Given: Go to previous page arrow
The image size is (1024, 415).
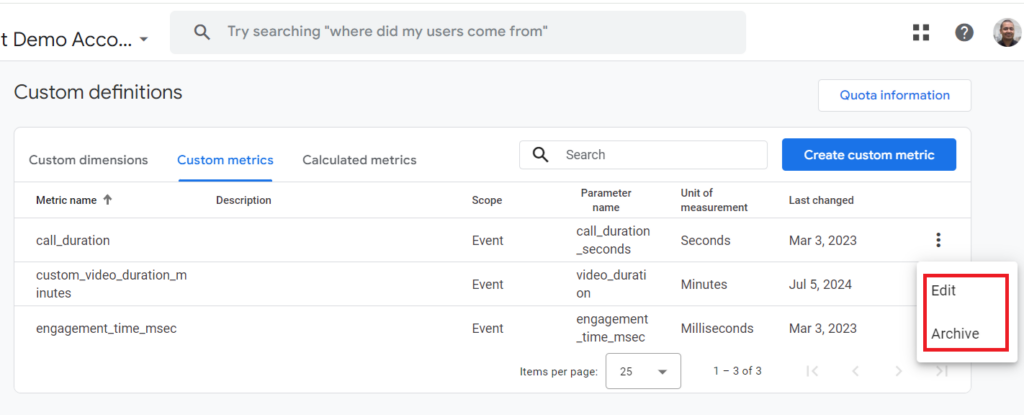Looking at the screenshot, I should tap(856, 371).
